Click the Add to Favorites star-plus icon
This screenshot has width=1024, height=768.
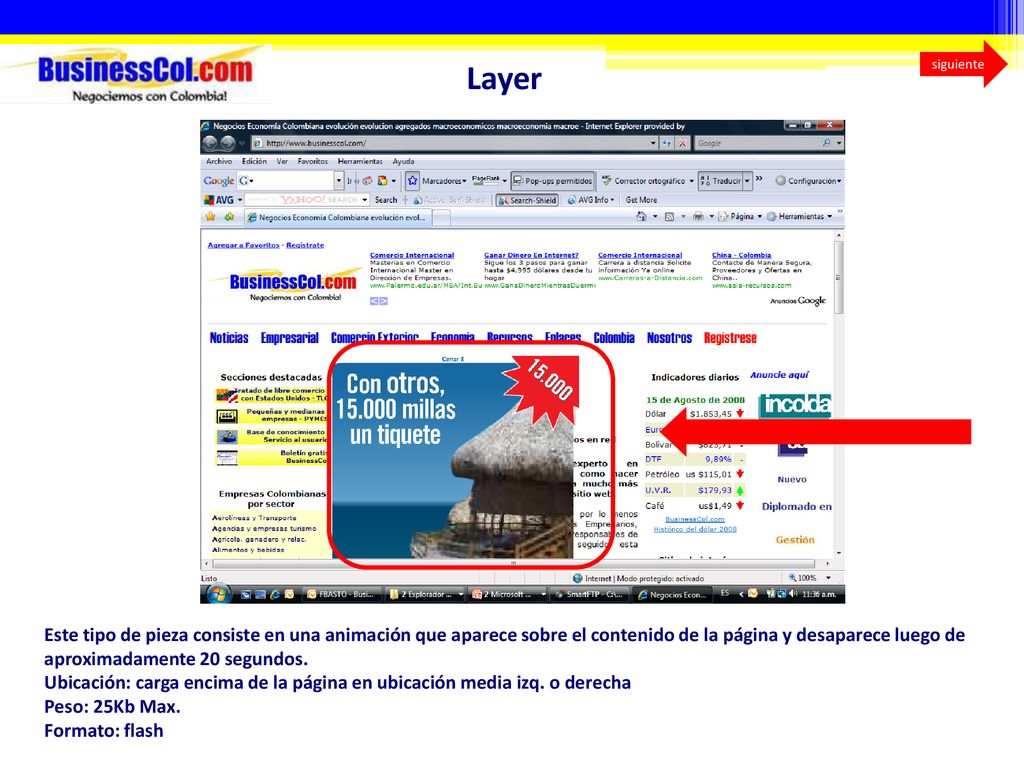(x=229, y=216)
